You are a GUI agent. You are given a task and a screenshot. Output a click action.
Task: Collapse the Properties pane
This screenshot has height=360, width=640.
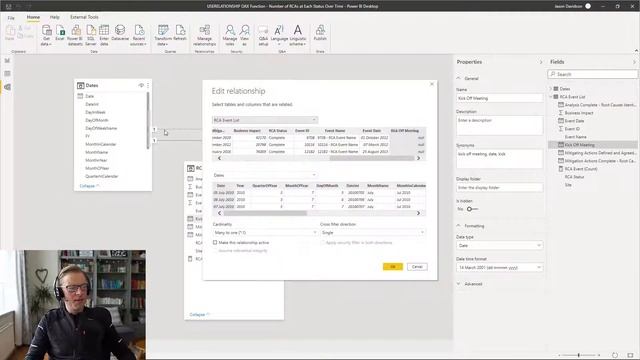click(x=541, y=62)
